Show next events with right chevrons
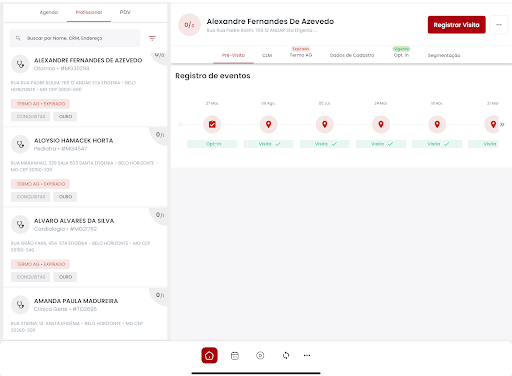 pyautogui.click(x=502, y=124)
